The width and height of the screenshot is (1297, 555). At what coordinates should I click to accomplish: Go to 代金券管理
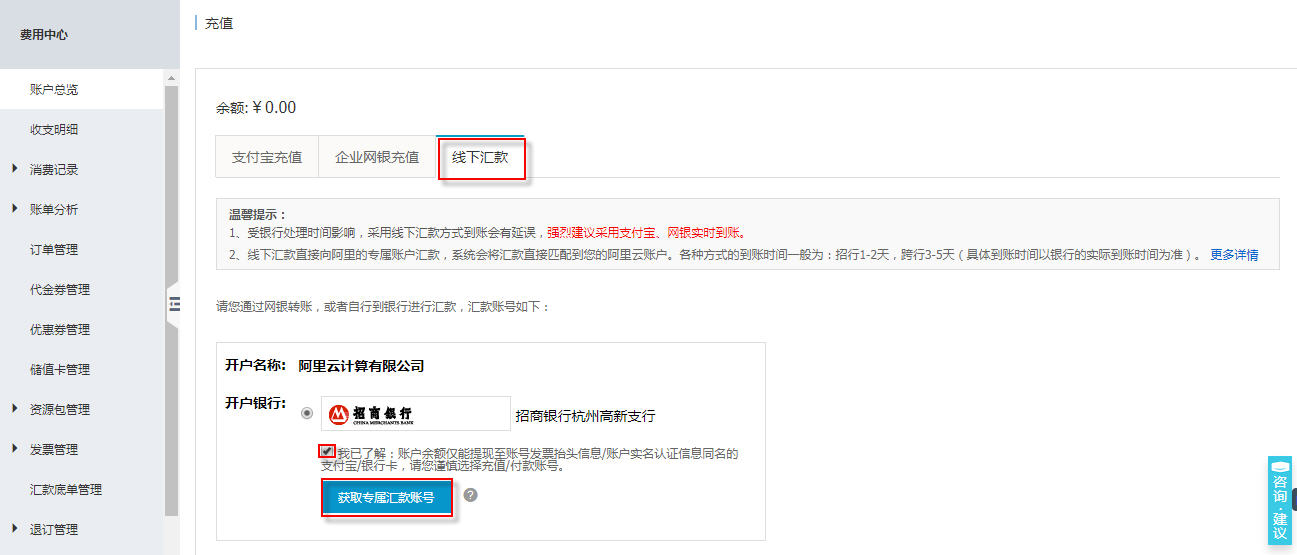(x=60, y=289)
